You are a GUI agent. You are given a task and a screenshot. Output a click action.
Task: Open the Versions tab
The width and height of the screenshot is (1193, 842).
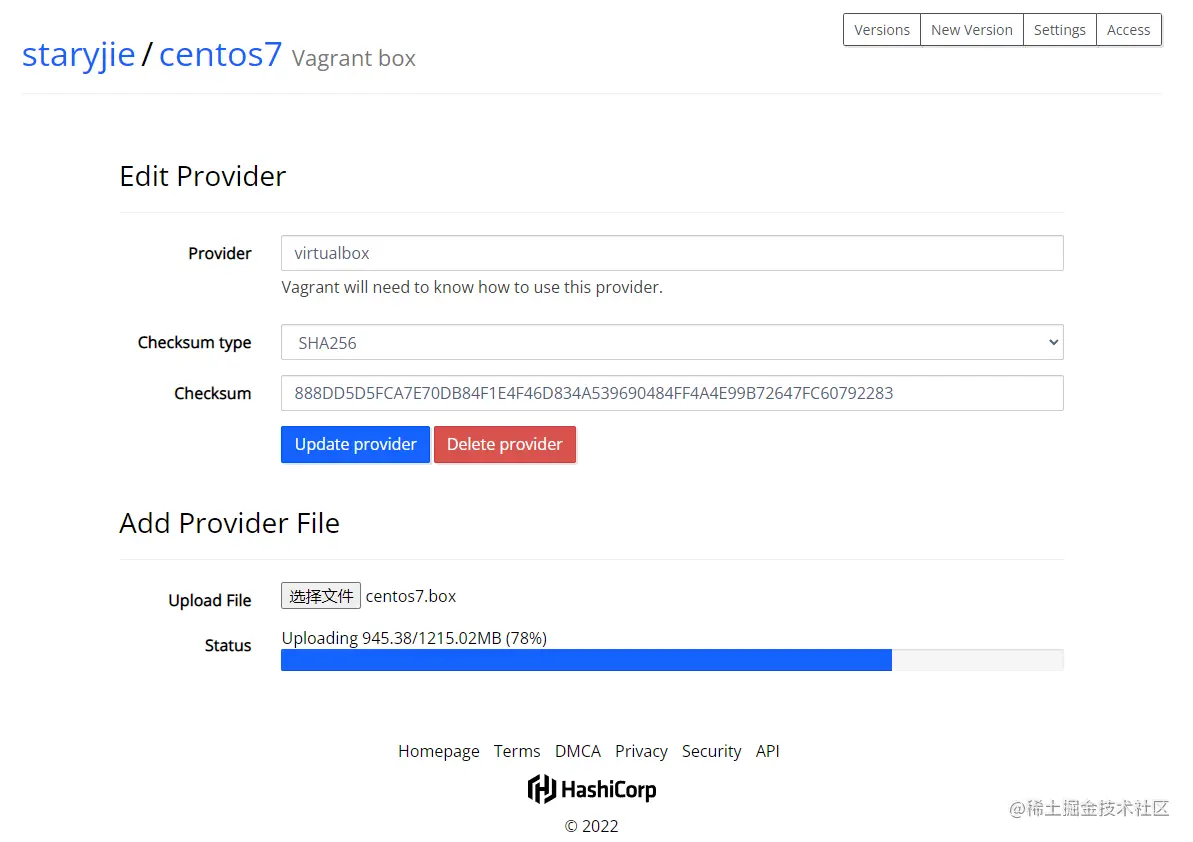pos(882,30)
